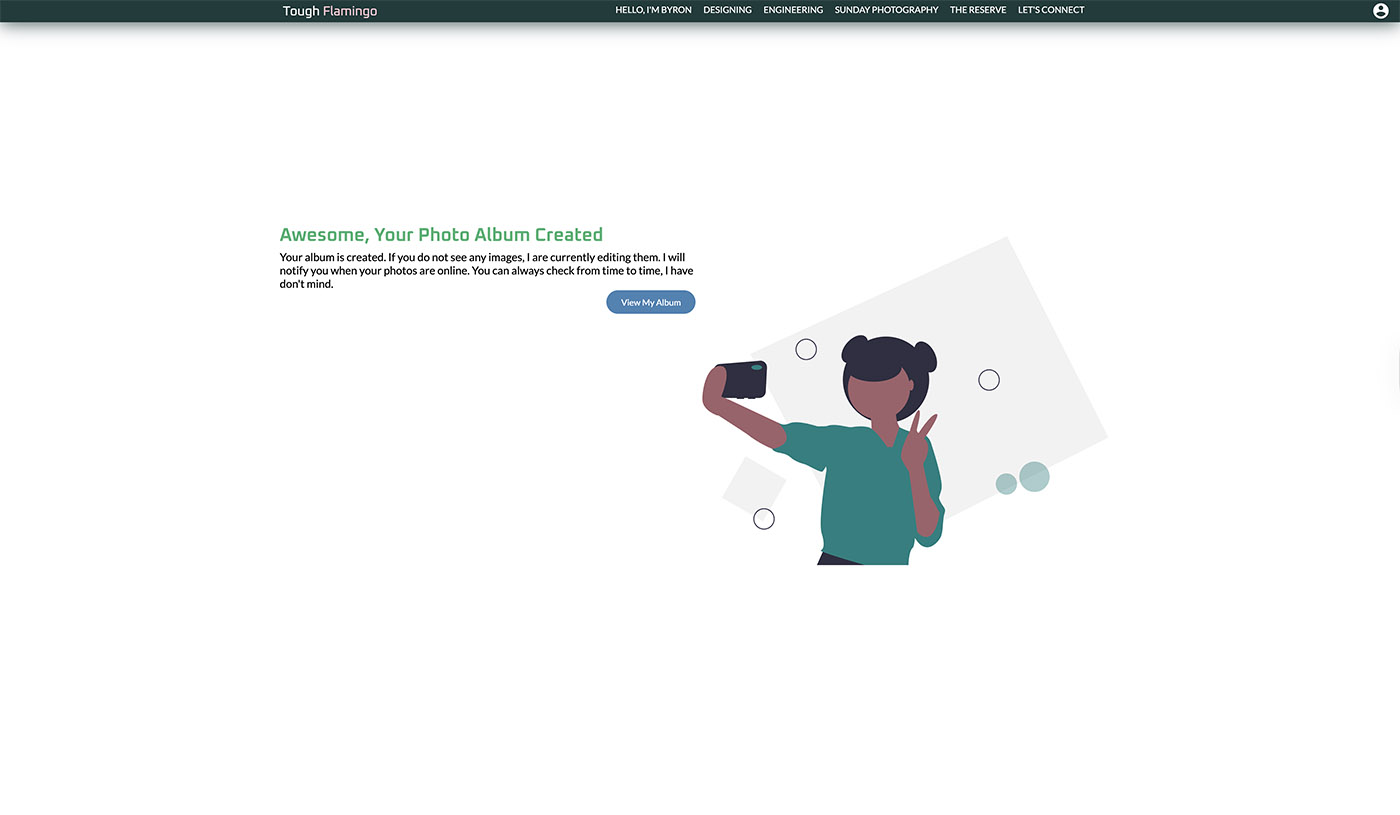Click the girl's dark hair bun
Screen dimensions: 1400x815
(x=856, y=347)
